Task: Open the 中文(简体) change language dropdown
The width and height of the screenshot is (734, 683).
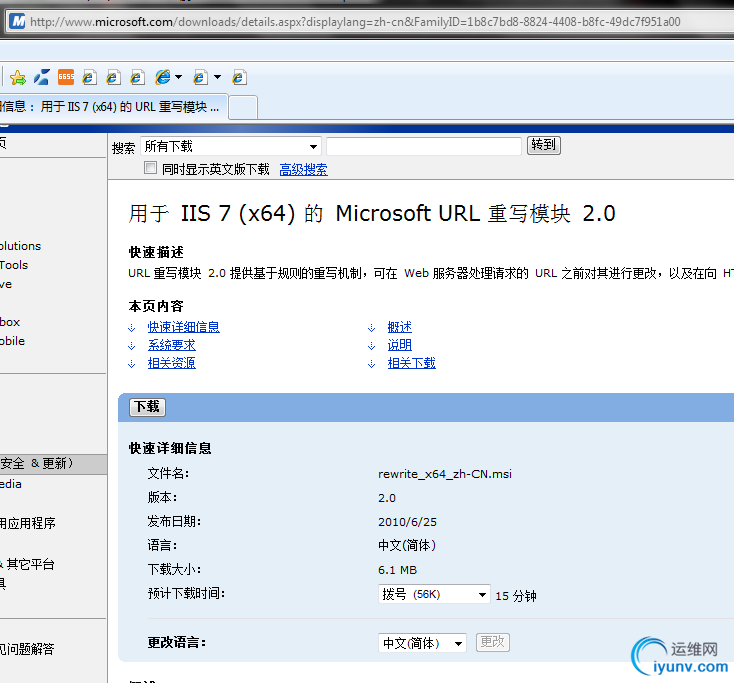Action: coord(422,643)
